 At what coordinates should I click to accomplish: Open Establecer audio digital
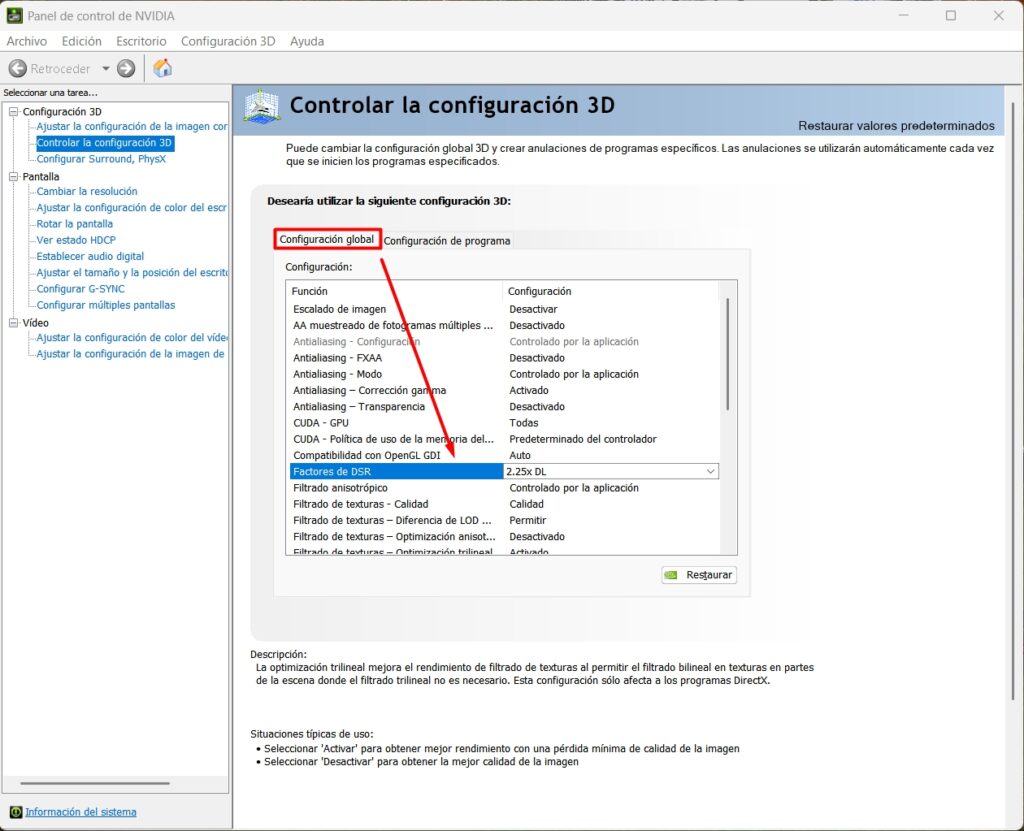click(90, 256)
